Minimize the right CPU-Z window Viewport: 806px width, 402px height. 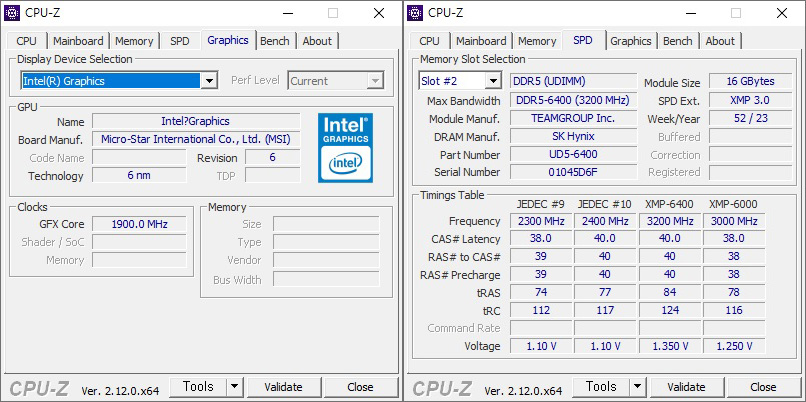click(690, 13)
